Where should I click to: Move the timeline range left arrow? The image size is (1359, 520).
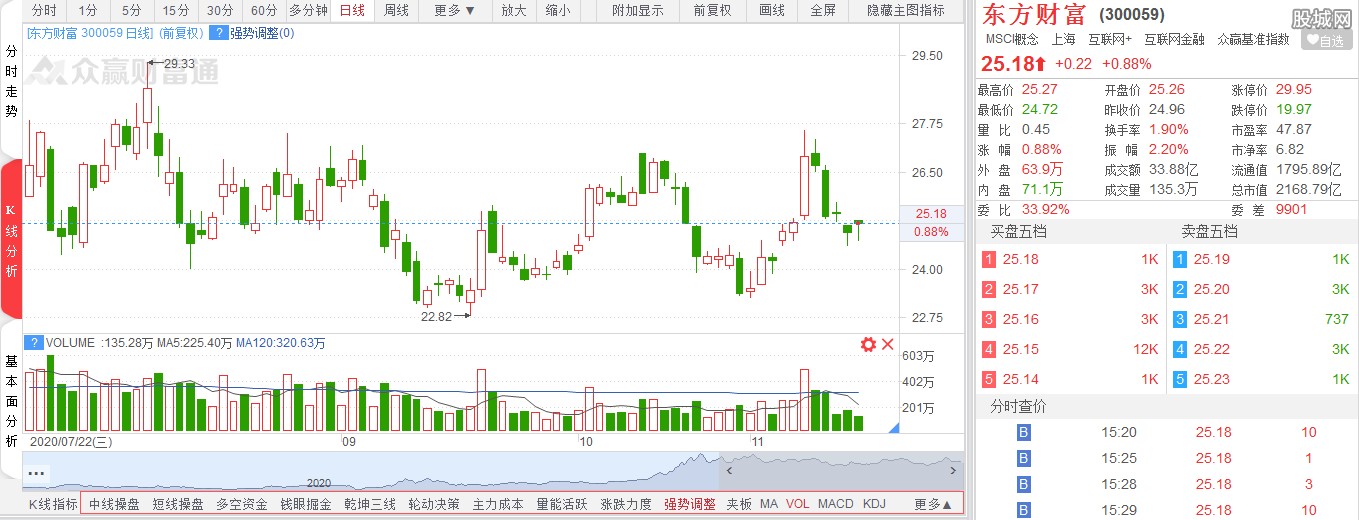(x=730, y=469)
